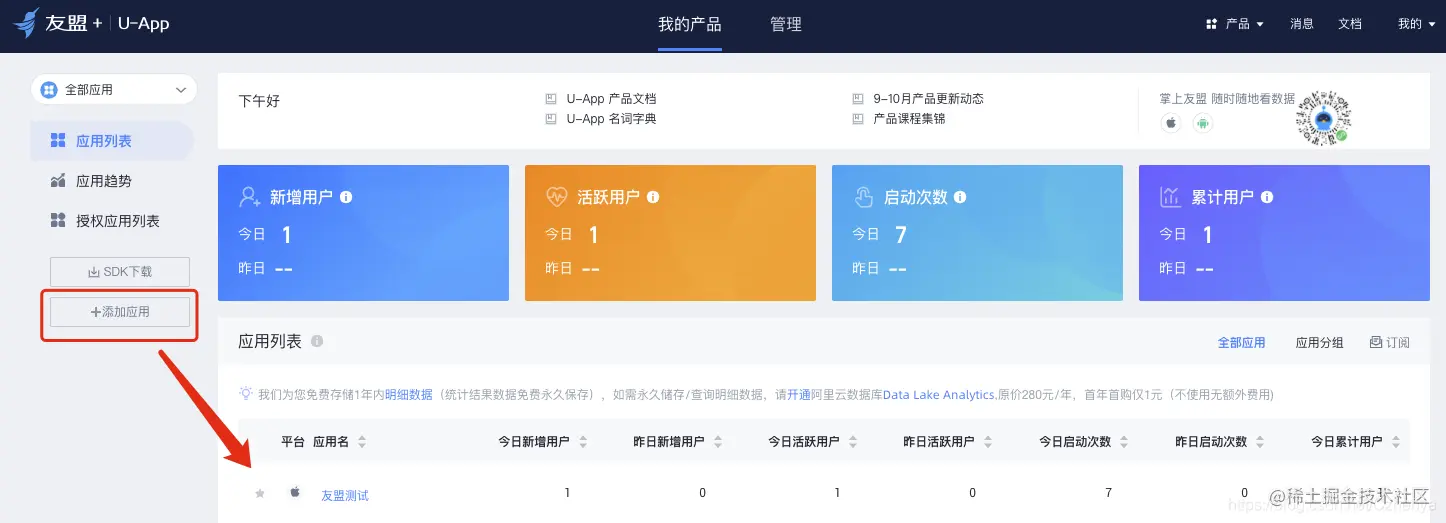This screenshot has height=523, width=1446.
Task: Open 授权应用列表 in the sidebar
Action: [118, 221]
